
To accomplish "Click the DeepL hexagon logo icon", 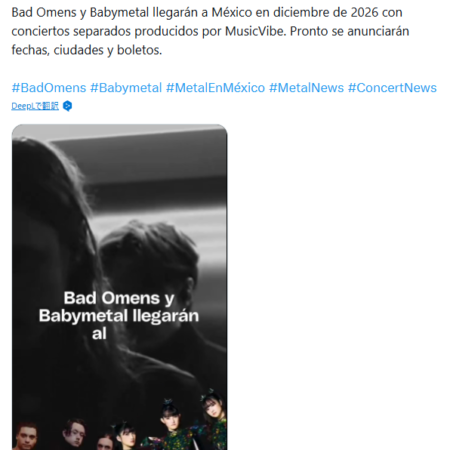I will (67, 106).
